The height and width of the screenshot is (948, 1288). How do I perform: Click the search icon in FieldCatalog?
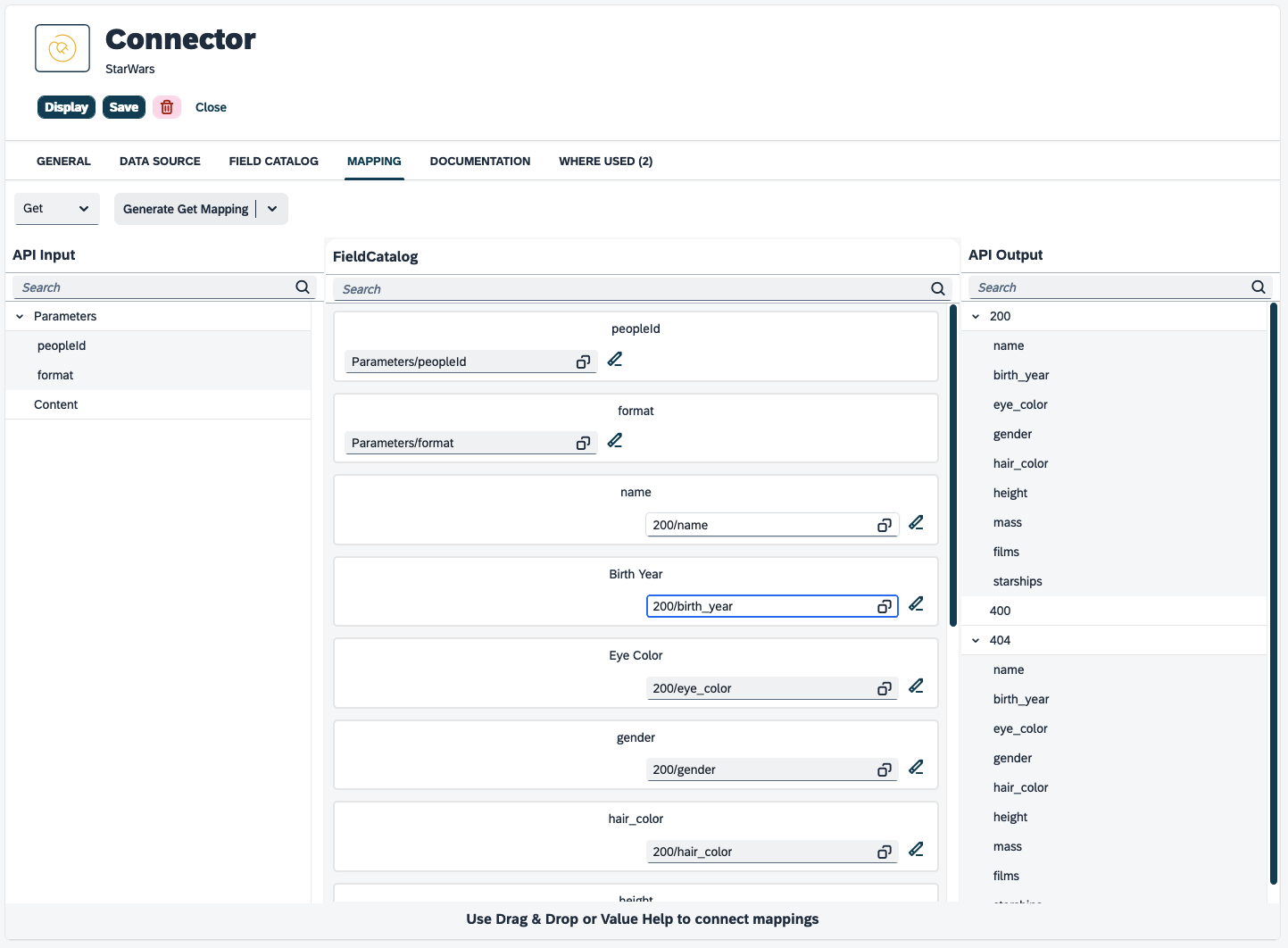point(937,289)
